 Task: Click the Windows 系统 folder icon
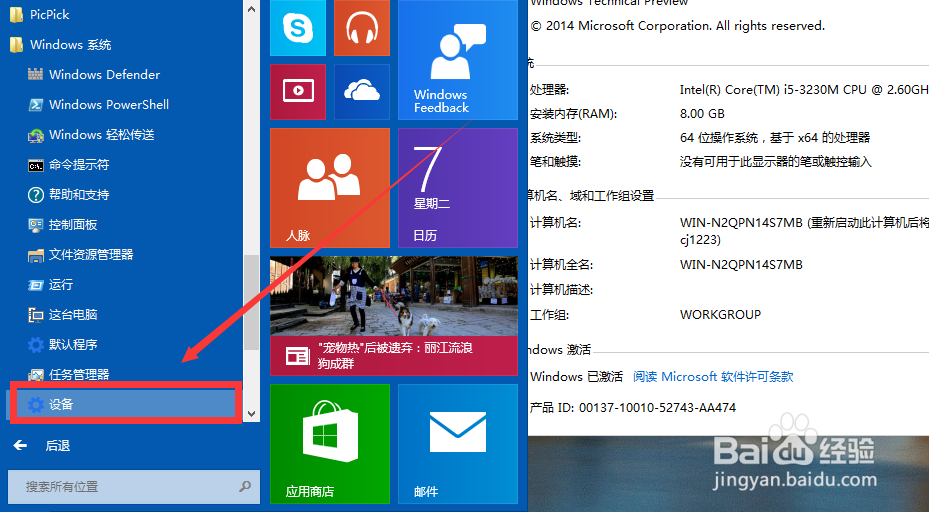click(x=17, y=44)
